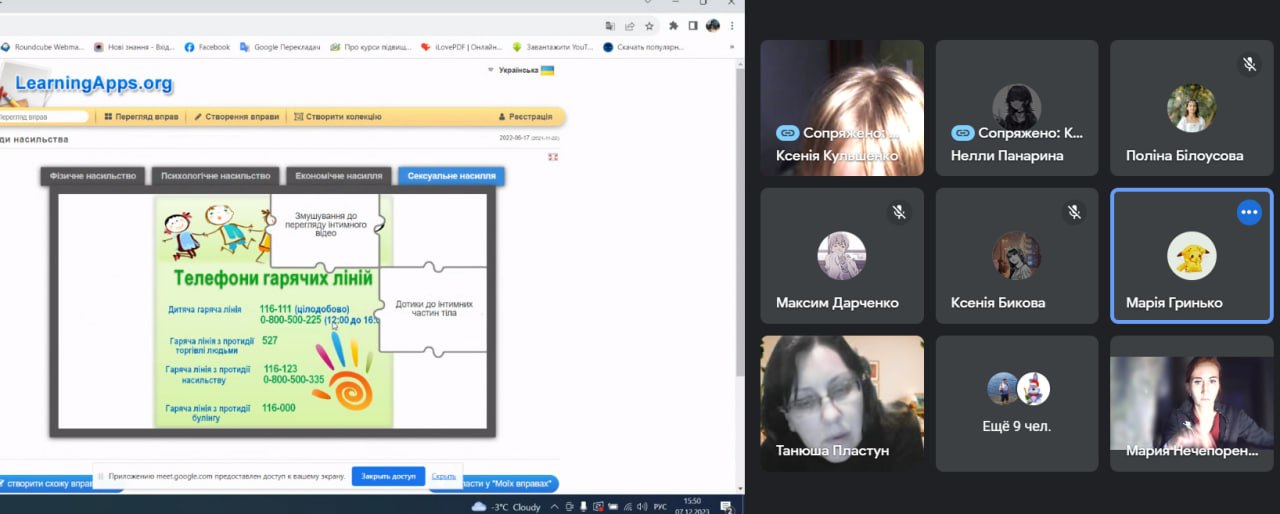The image size is (1280, 514).
Task: Click Максим Дарченко's muted microphone icon
Action: point(899,212)
